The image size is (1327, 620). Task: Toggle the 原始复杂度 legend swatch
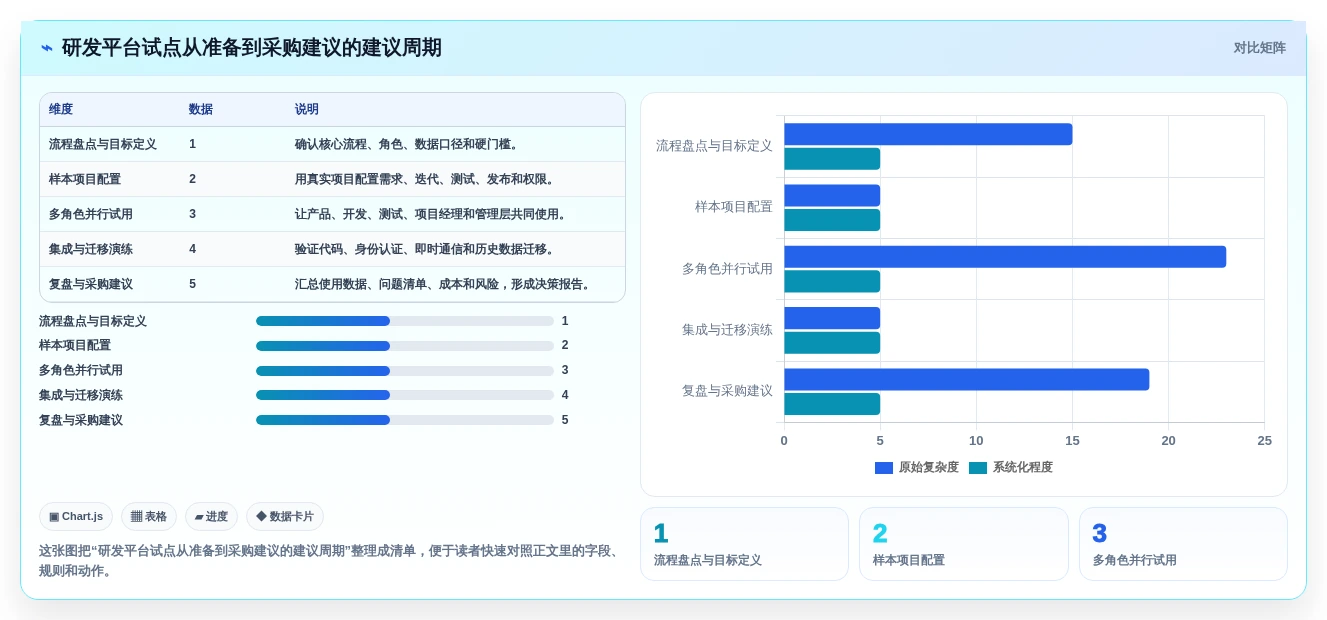(884, 468)
